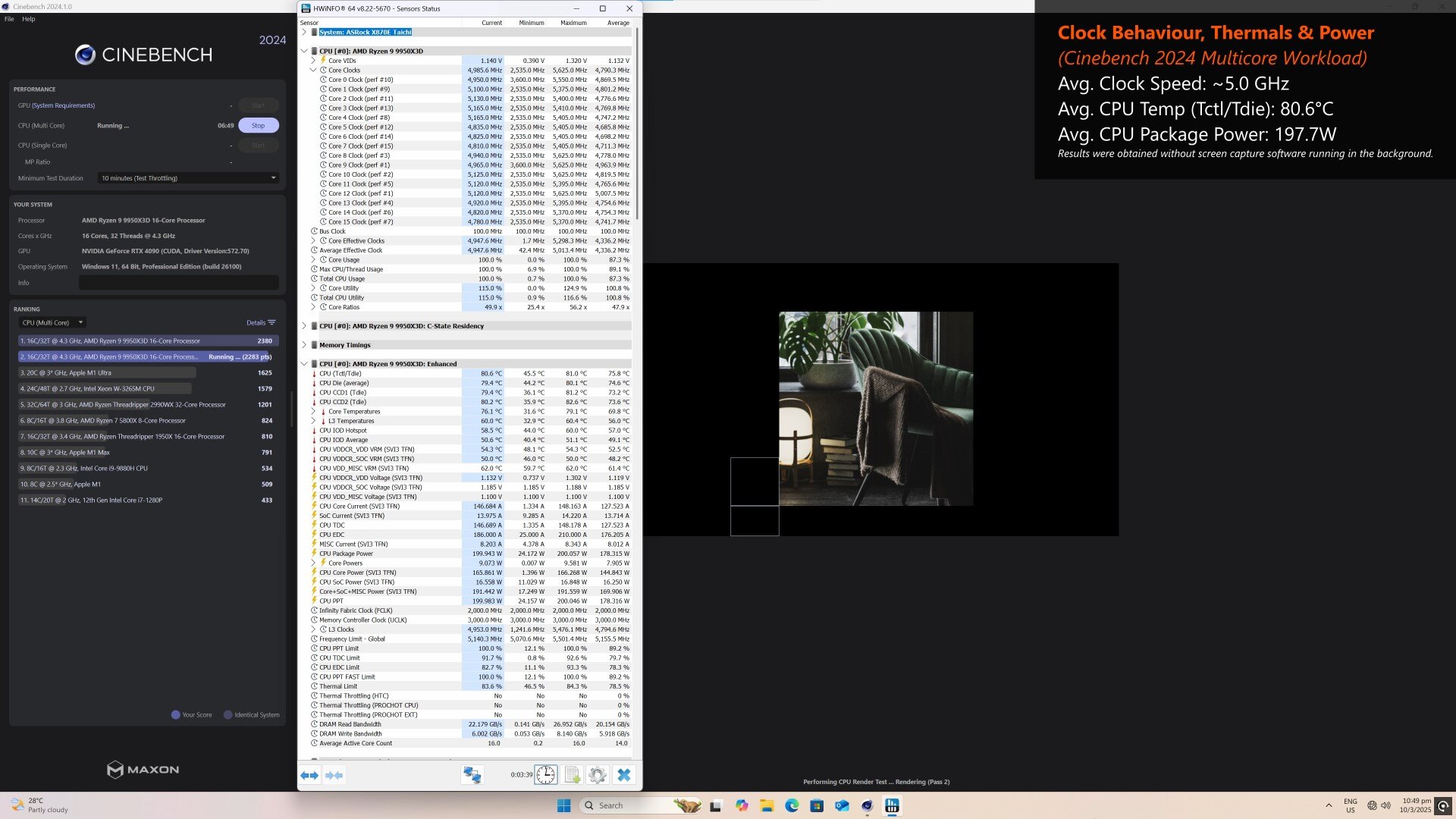This screenshot has width=1456, height=819.
Task: Open the CPU (Multi Core) ranking dropdown
Action: click(x=52, y=323)
